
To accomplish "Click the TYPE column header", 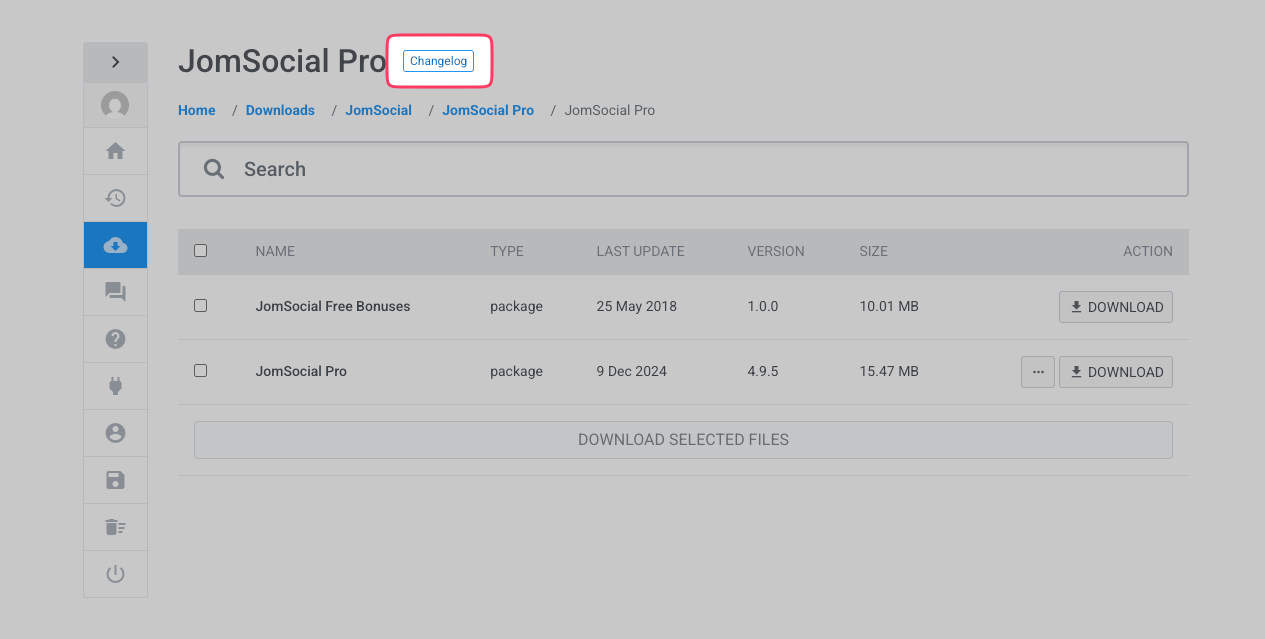I will pyautogui.click(x=507, y=251).
